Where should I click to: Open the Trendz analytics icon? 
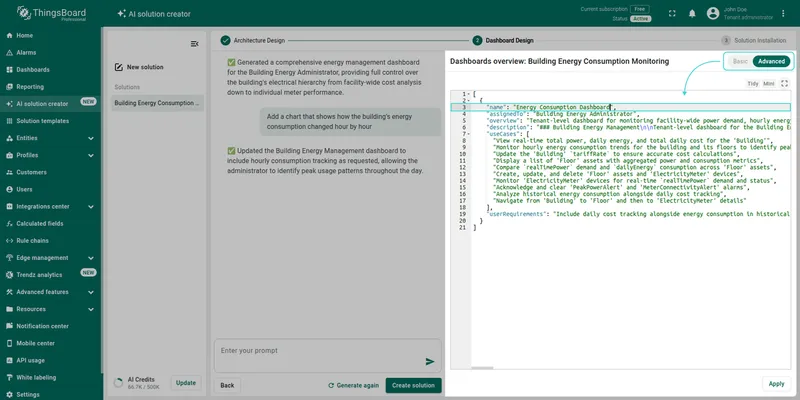[x=9, y=275]
